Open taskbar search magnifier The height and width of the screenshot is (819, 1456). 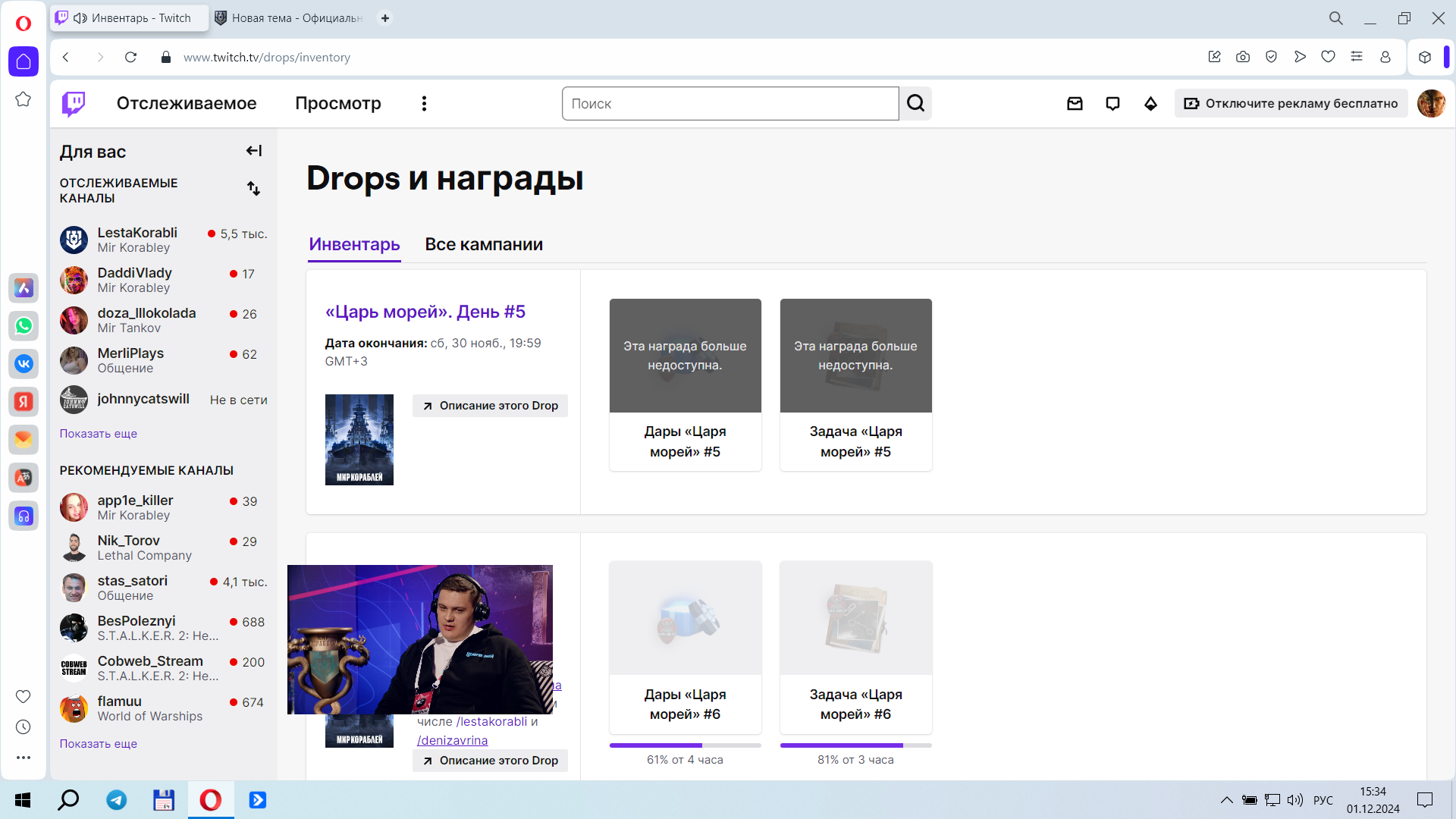click(68, 800)
